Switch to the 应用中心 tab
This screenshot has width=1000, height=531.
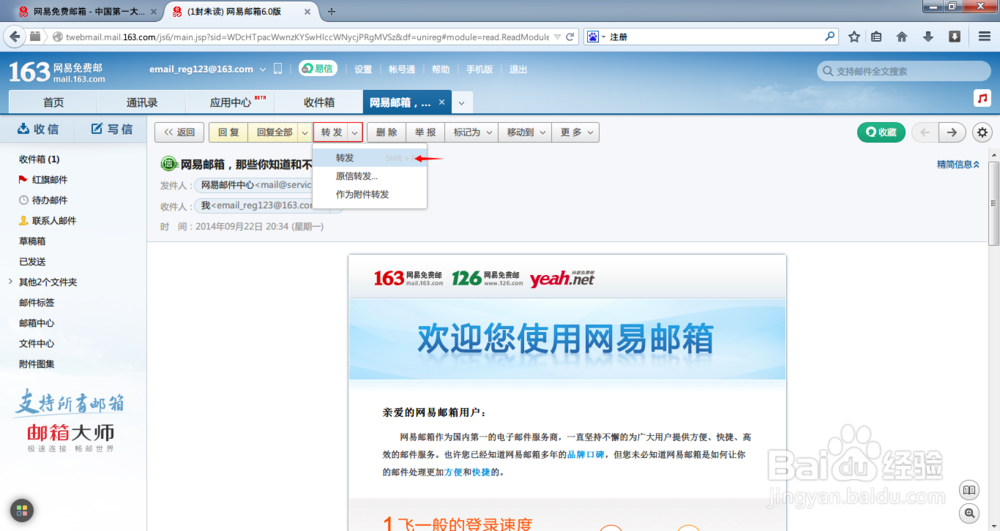pyautogui.click(x=230, y=102)
